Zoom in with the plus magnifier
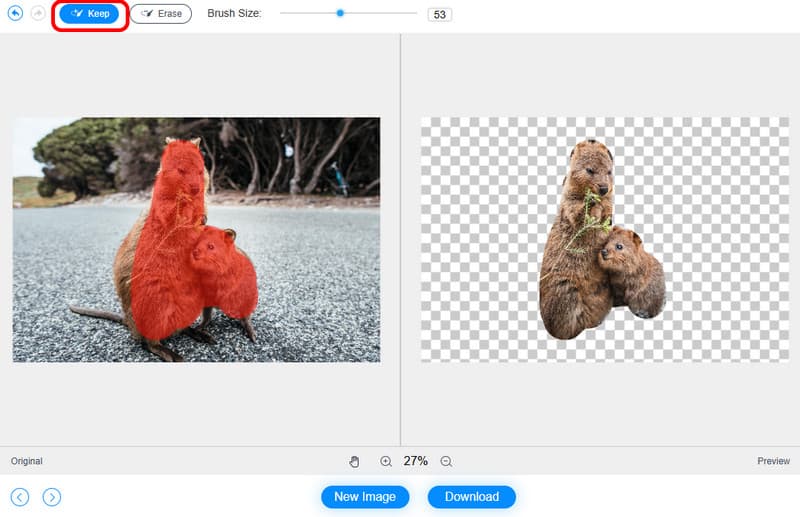 [386, 461]
